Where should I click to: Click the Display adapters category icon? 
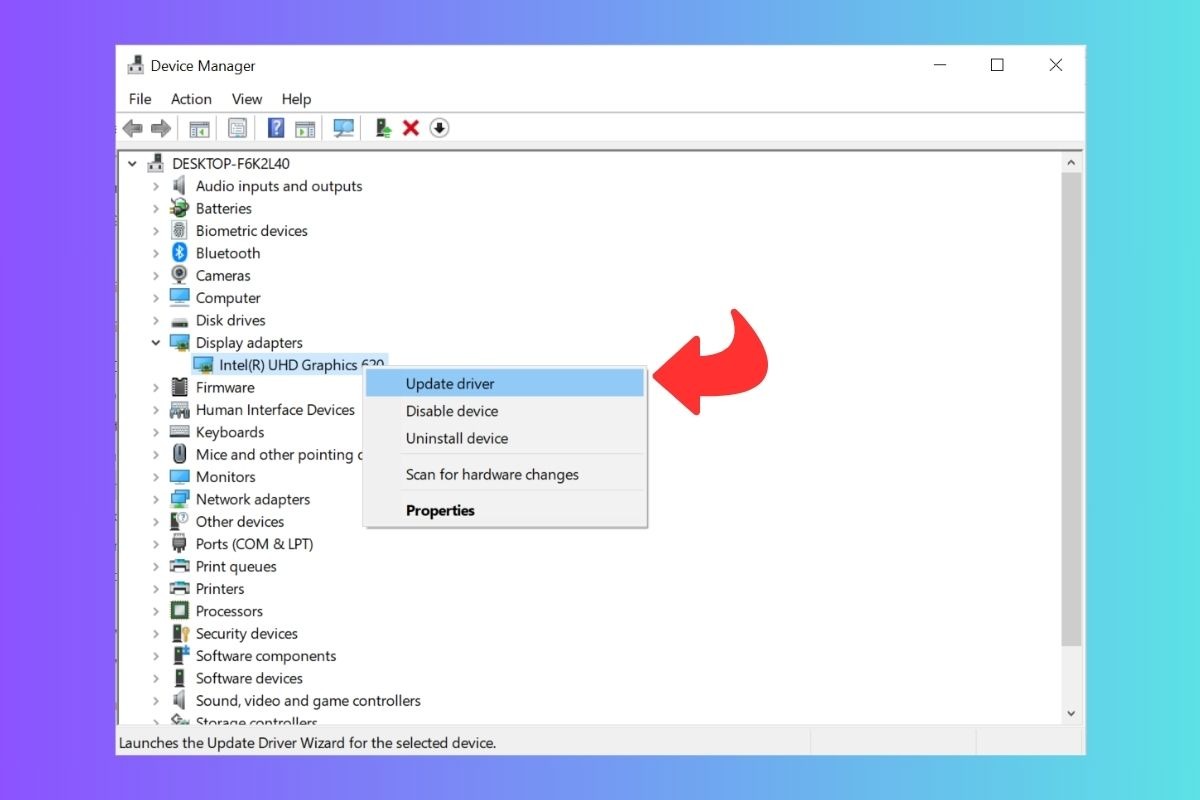(x=180, y=343)
